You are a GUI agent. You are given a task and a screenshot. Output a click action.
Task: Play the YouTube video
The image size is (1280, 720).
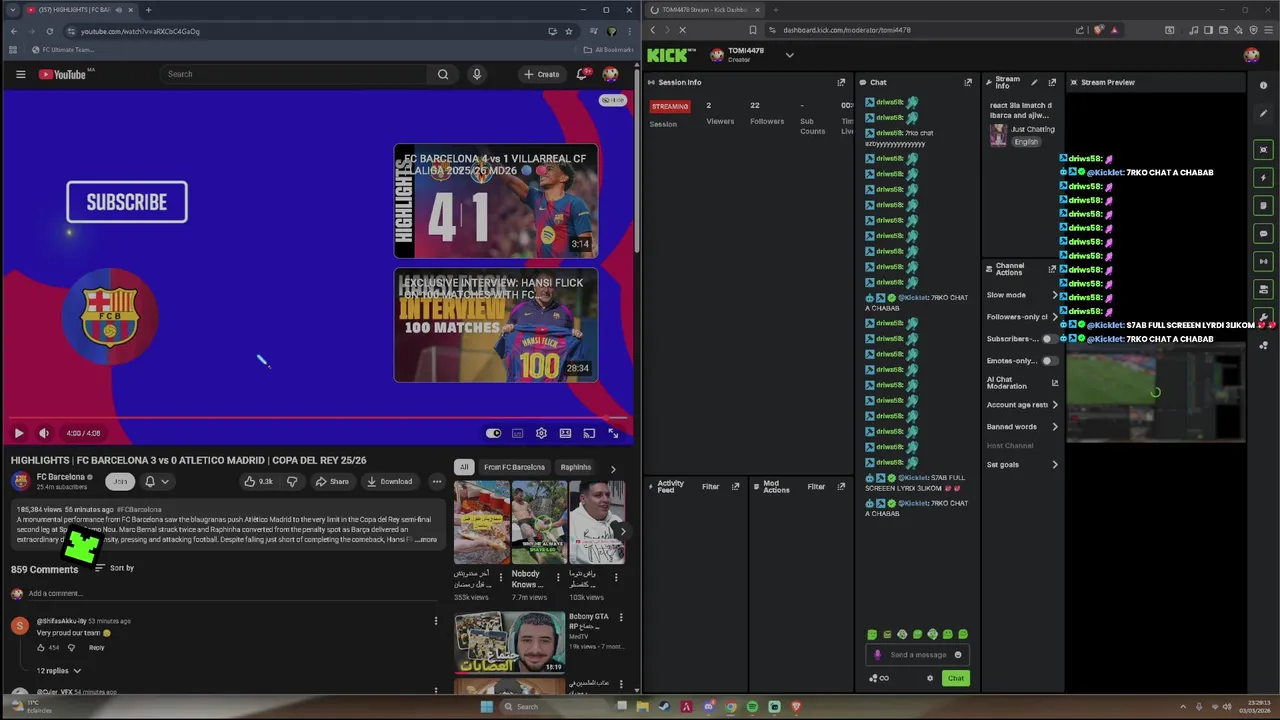tap(18, 433)
